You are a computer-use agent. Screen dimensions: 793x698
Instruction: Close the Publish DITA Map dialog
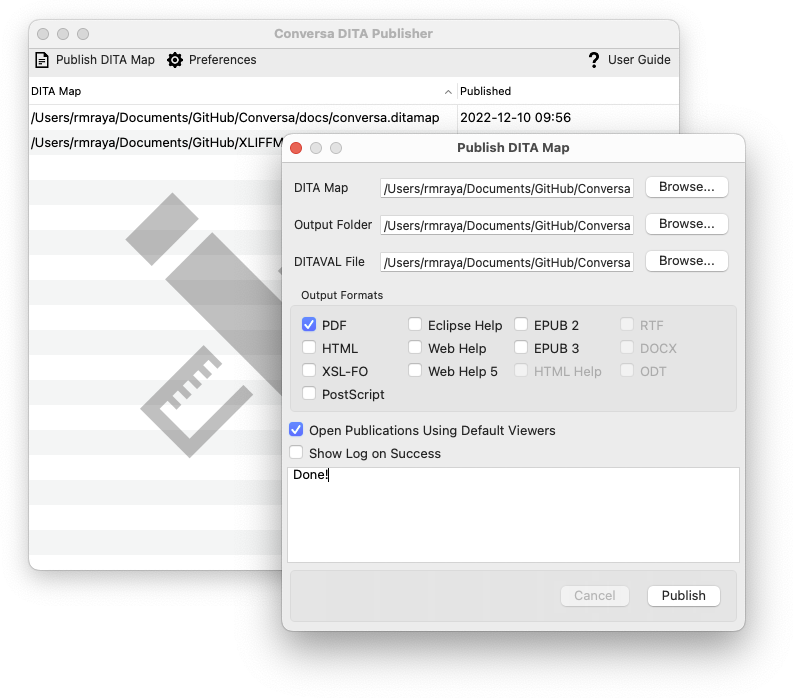pos(296,148)
